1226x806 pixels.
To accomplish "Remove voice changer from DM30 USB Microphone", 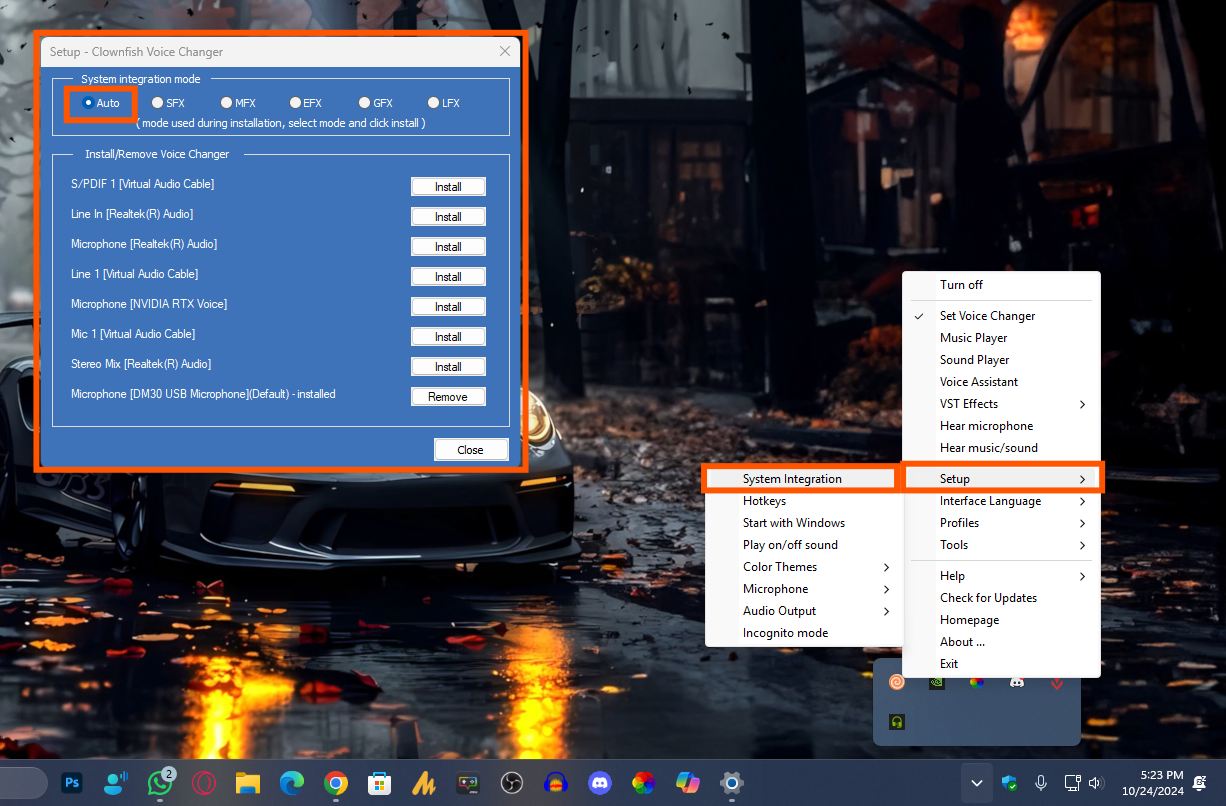I will coord(448,397).
